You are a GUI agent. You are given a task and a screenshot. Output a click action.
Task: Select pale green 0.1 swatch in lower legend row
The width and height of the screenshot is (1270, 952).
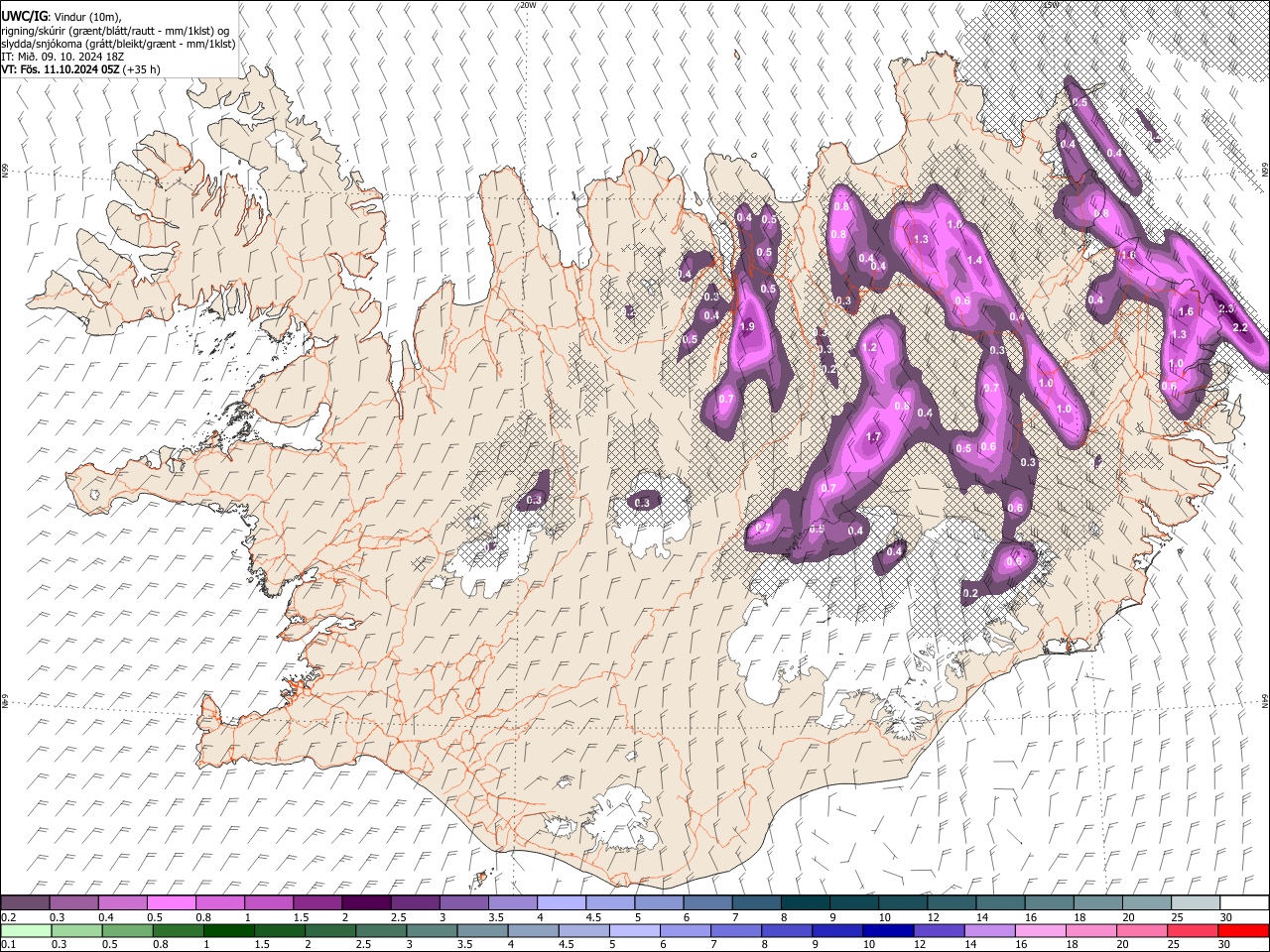25,930
